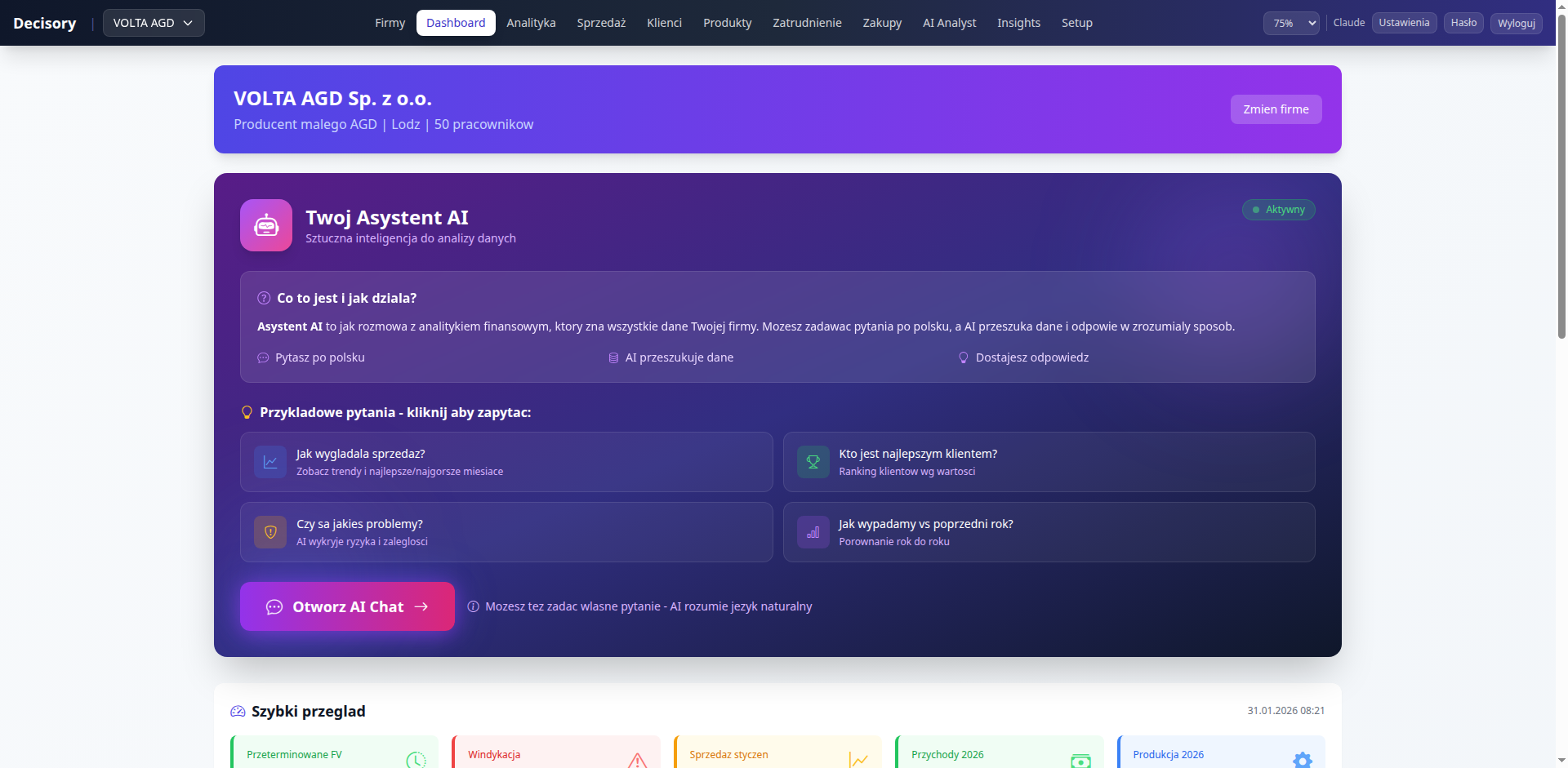Viewport: 1568px width, 768px height.
Task: Open the VOLTA AGD company dropdown
Action: pos(154,23)
